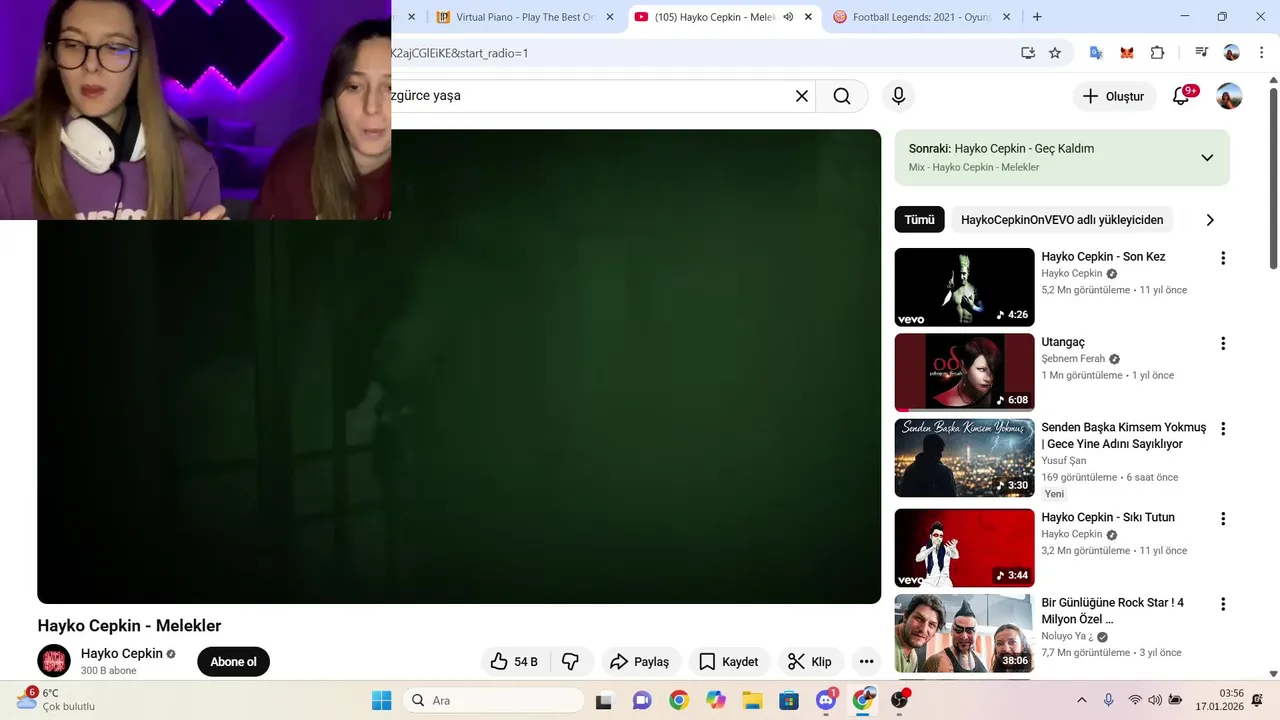Open the Google Translate extension
The width and height of the screenshot is (1280, 720).
pyautogui.click(x=1096, y=53)
